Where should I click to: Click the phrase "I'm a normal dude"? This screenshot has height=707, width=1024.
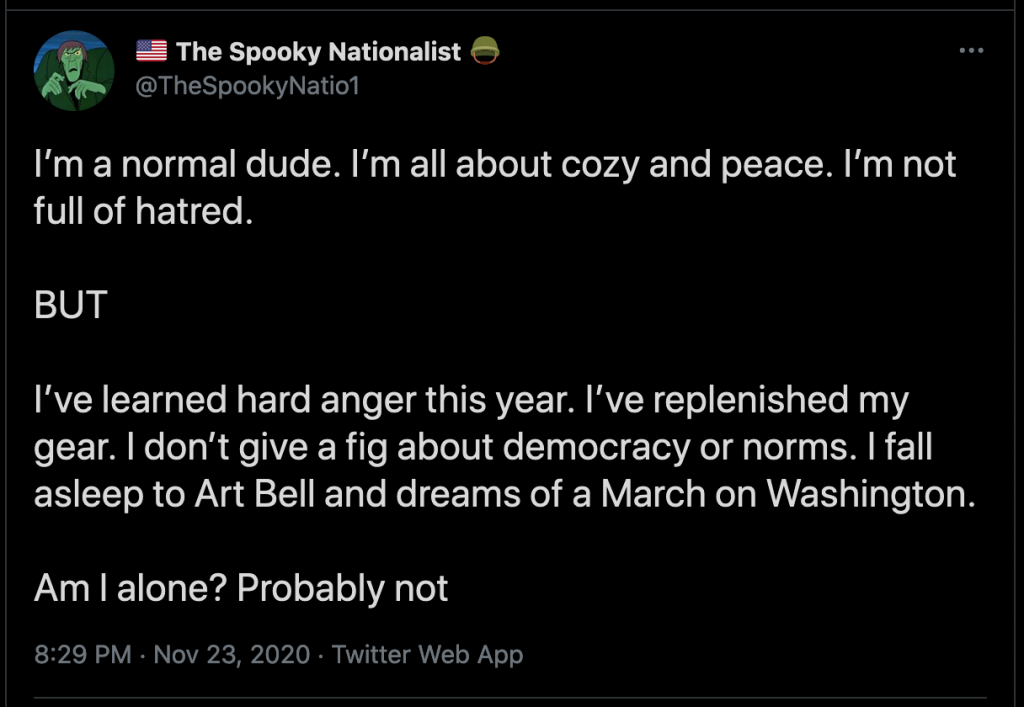point(187,164)
